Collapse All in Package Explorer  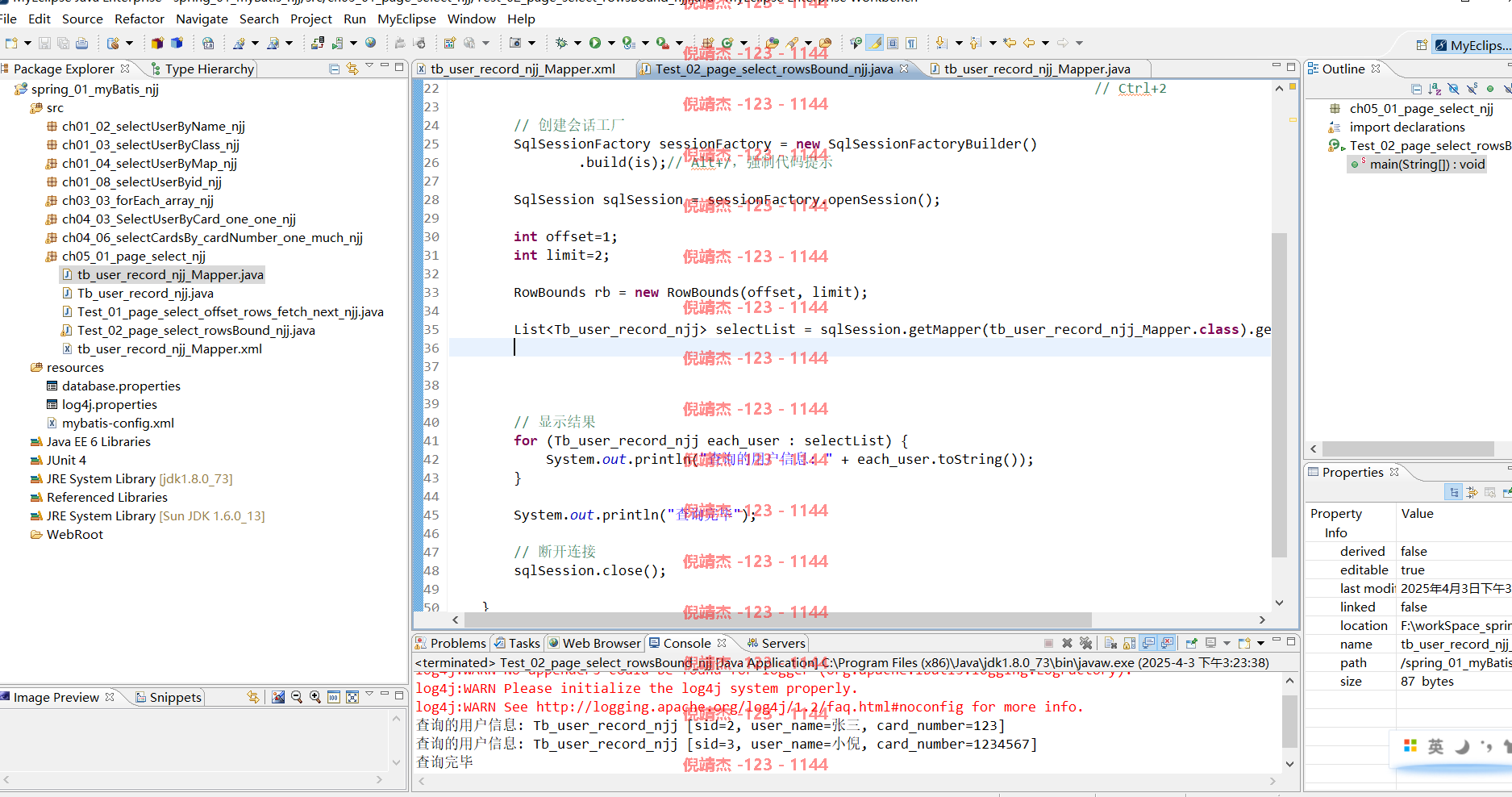click(334, 69)
